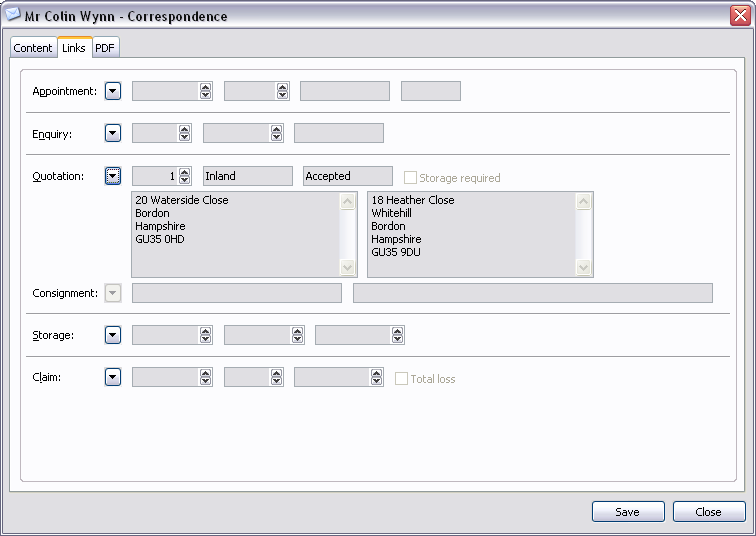
Task: Click the first Appointment field spinner
Action: click(206, 91)
